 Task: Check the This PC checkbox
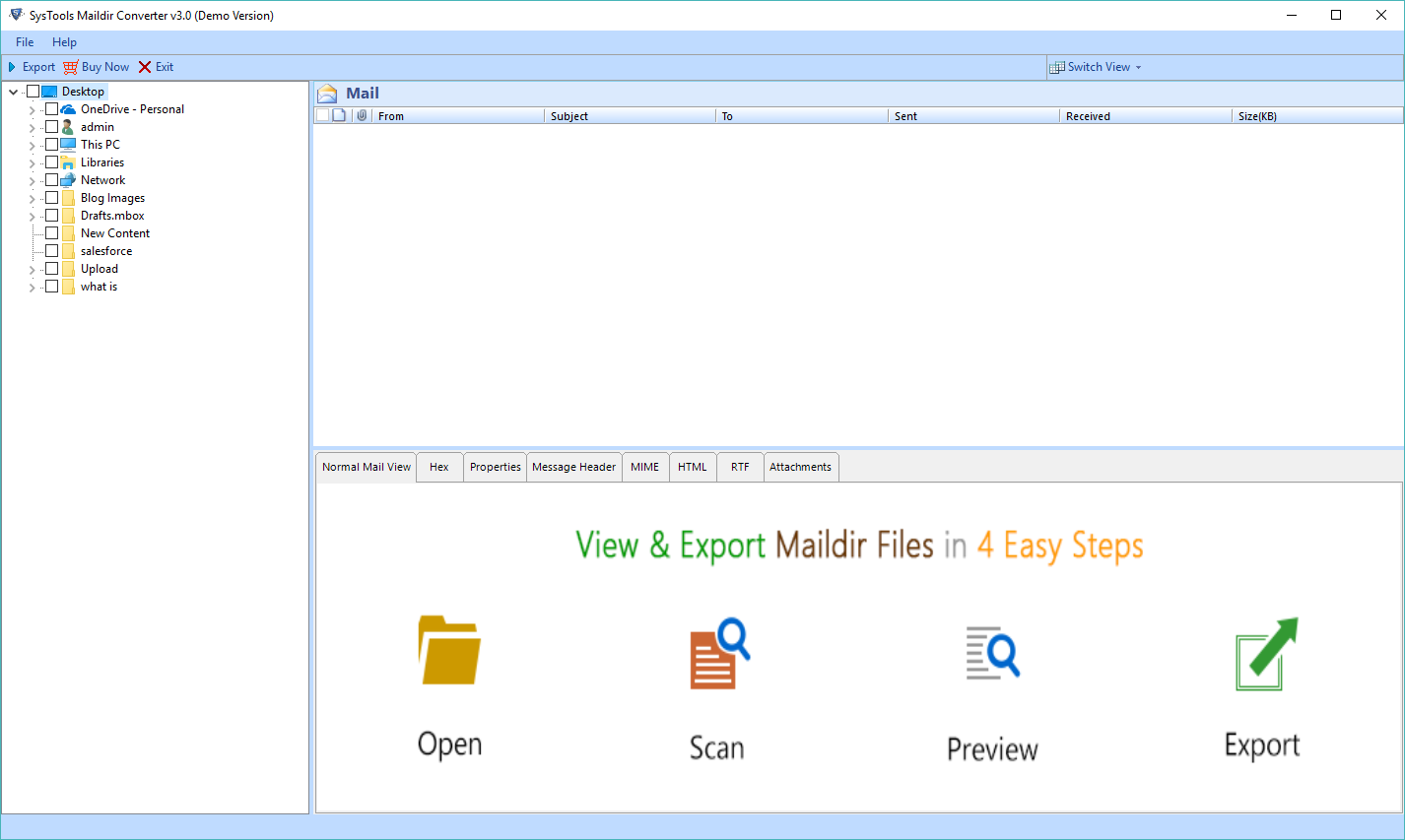51,145
